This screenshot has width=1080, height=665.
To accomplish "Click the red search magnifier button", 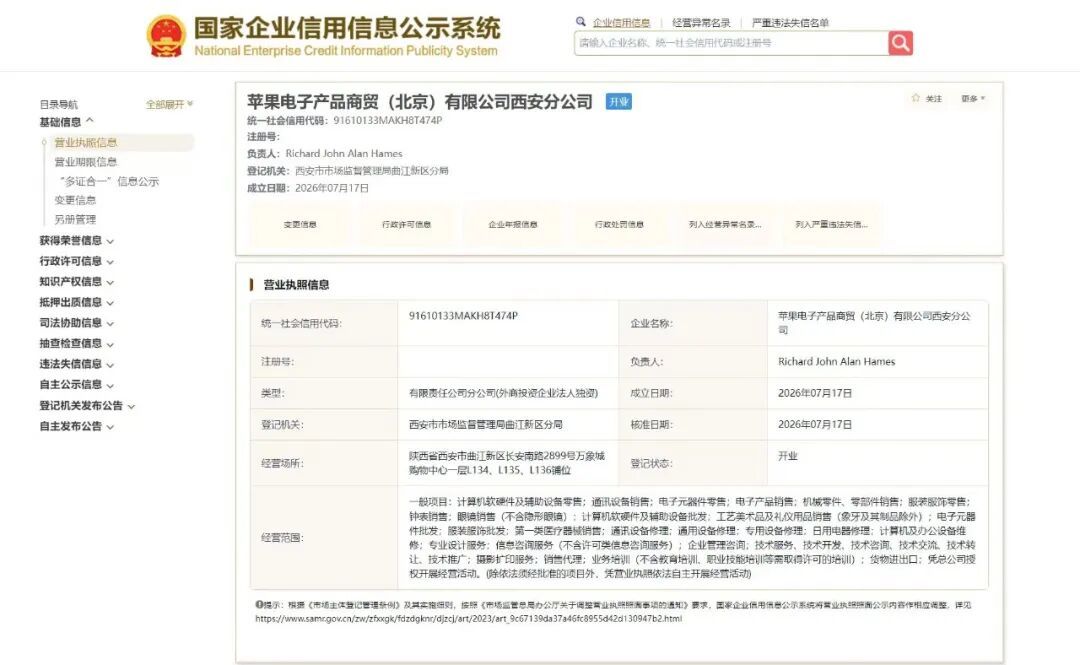I will [900, 43].
